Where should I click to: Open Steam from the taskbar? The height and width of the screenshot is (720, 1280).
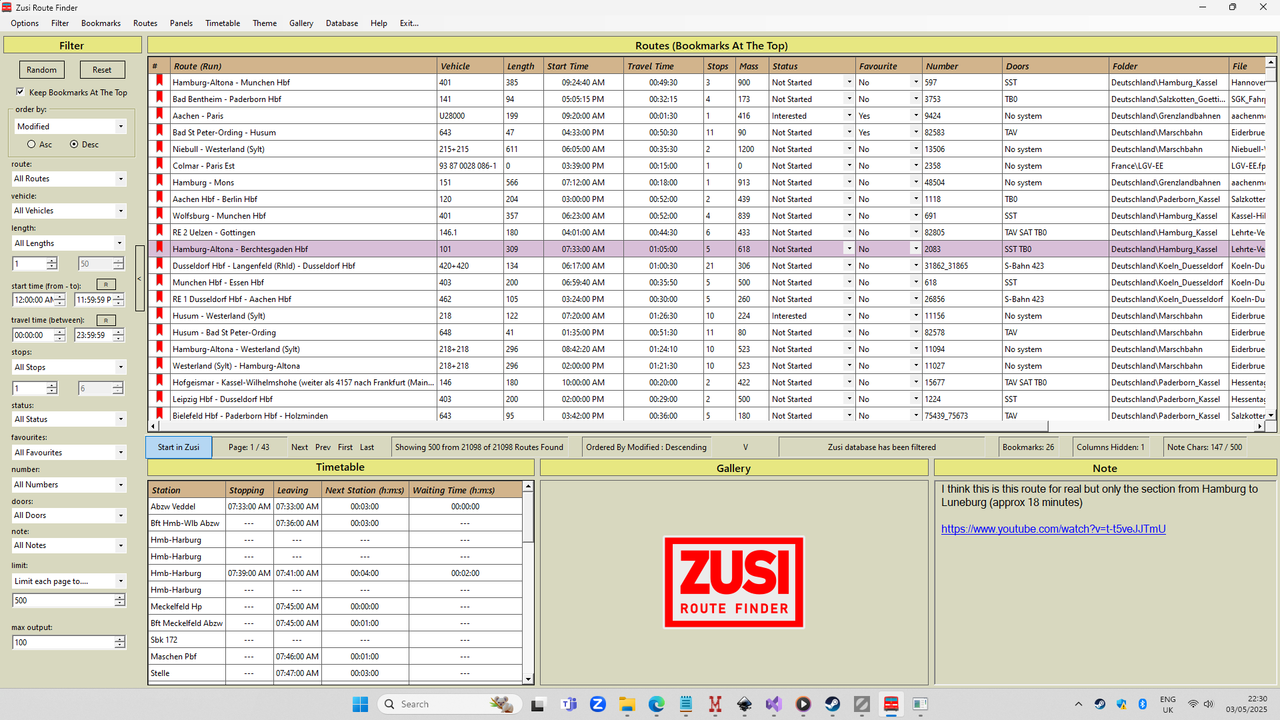[831, 704]
